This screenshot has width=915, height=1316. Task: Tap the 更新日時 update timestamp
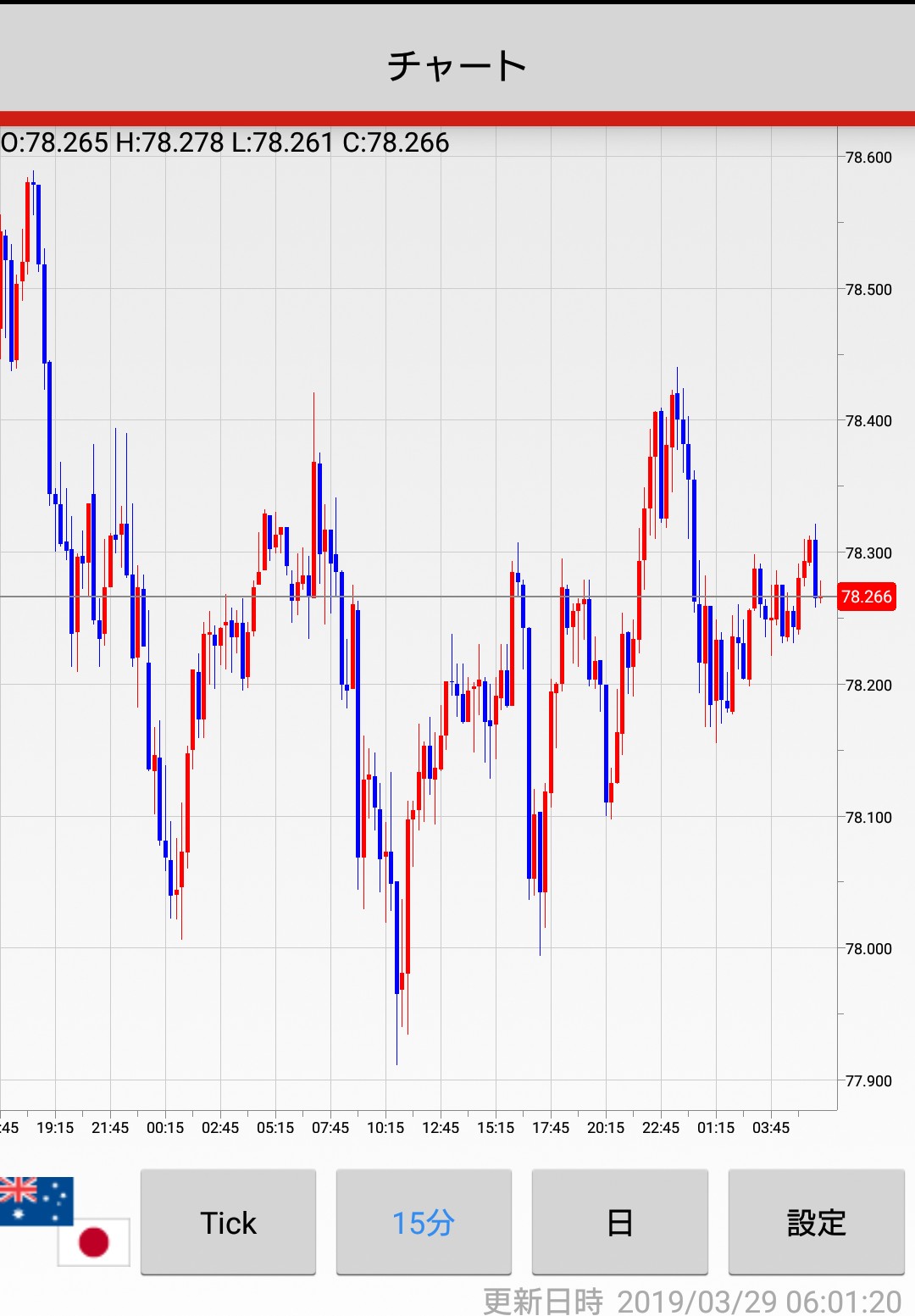691,1301
